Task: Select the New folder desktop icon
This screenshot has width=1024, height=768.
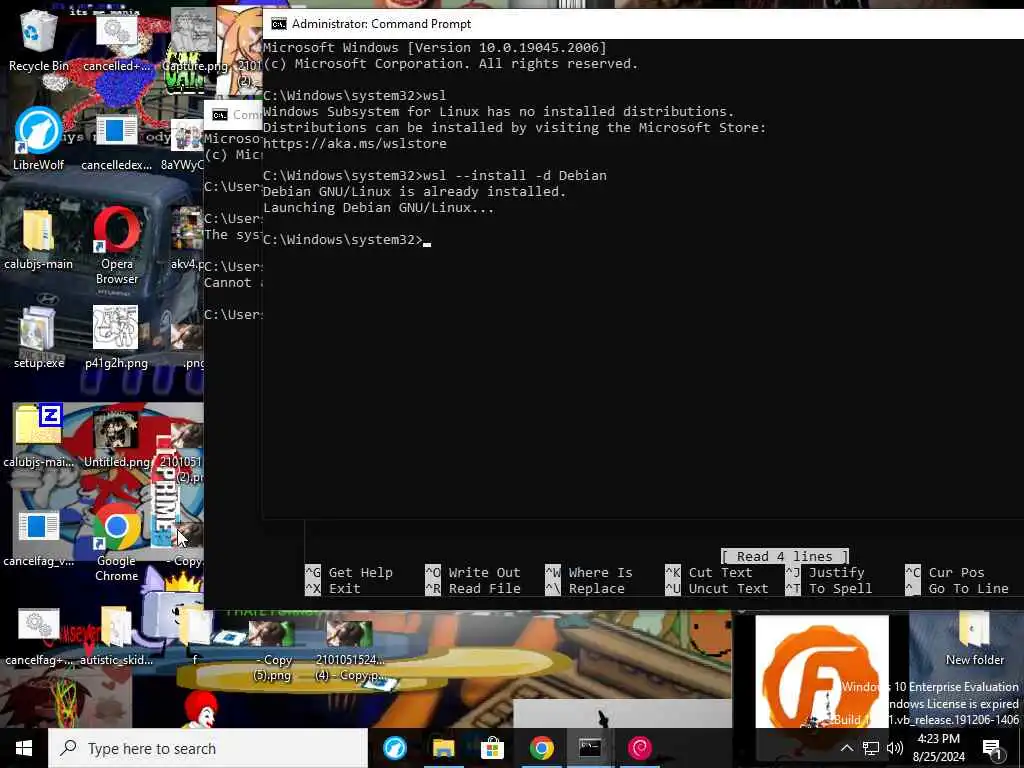Action: pyautogui.click(x=974, y=636)
